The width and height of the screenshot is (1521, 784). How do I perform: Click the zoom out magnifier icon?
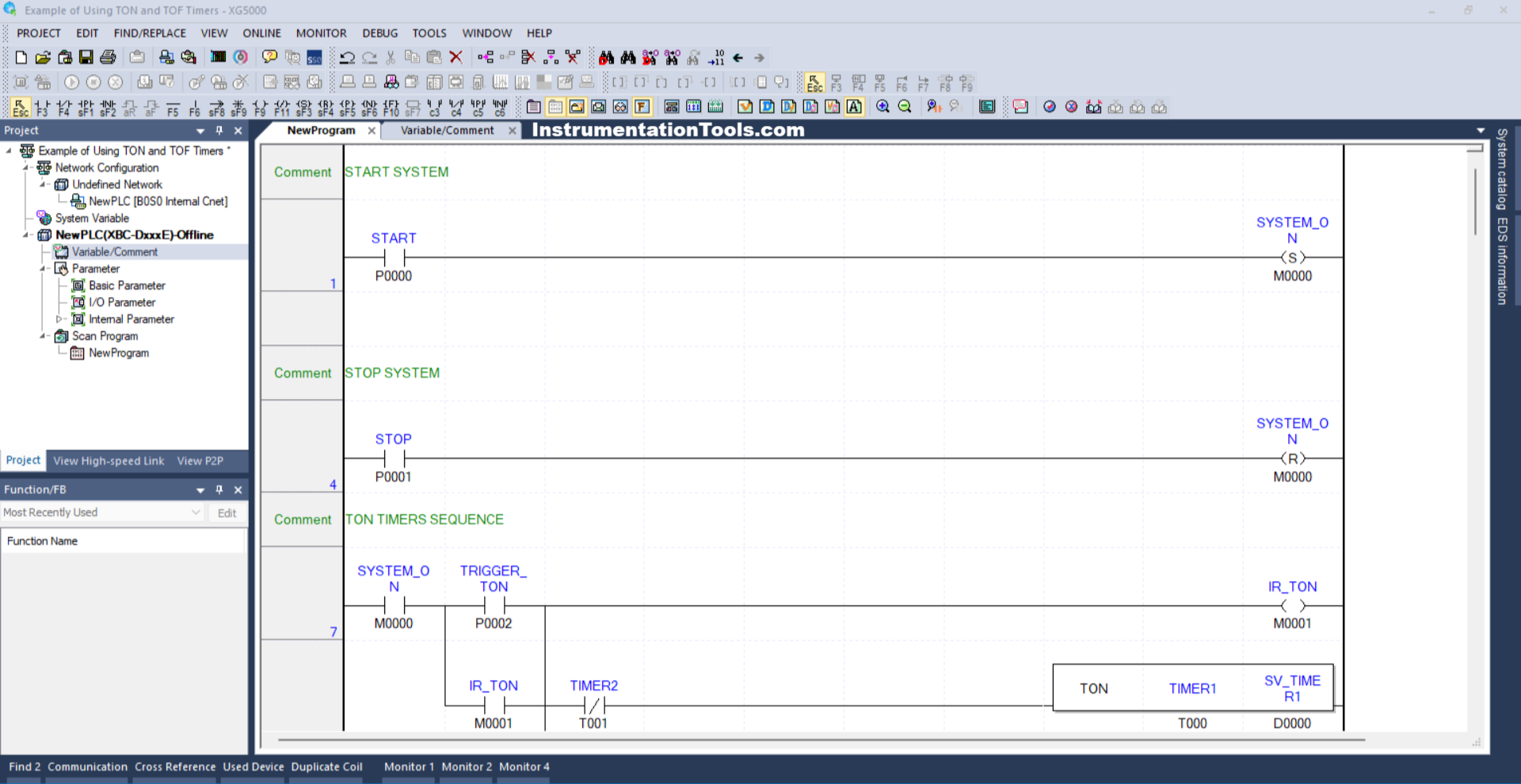[905, 107]
